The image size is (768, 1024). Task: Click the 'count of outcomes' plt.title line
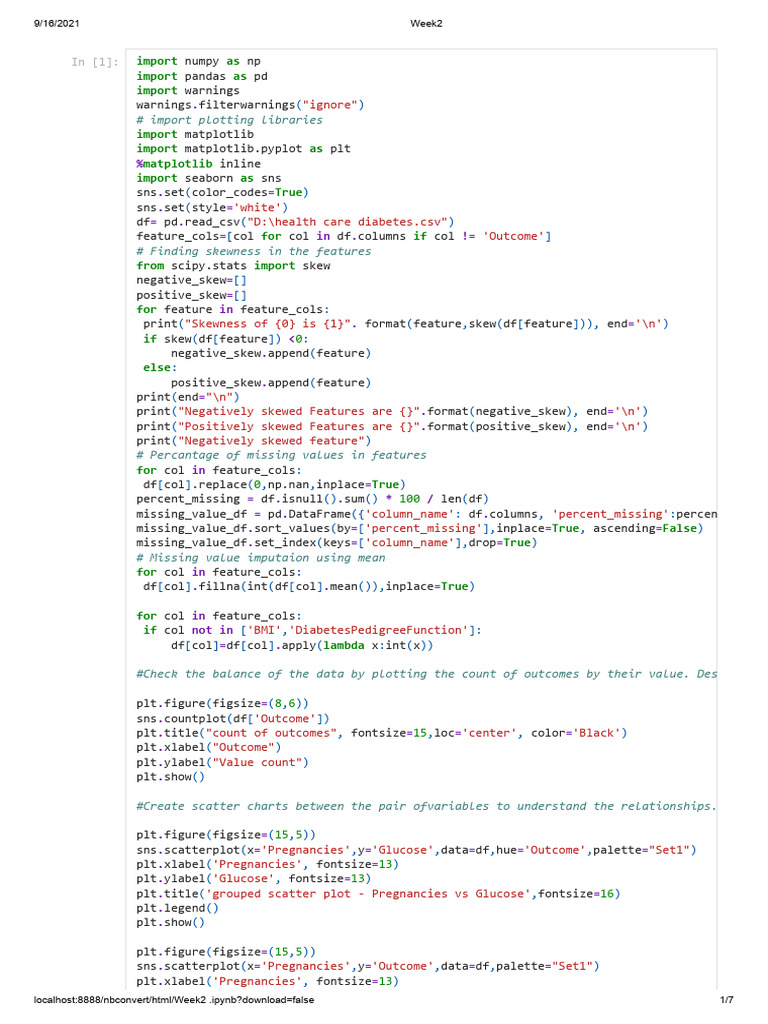381,733
